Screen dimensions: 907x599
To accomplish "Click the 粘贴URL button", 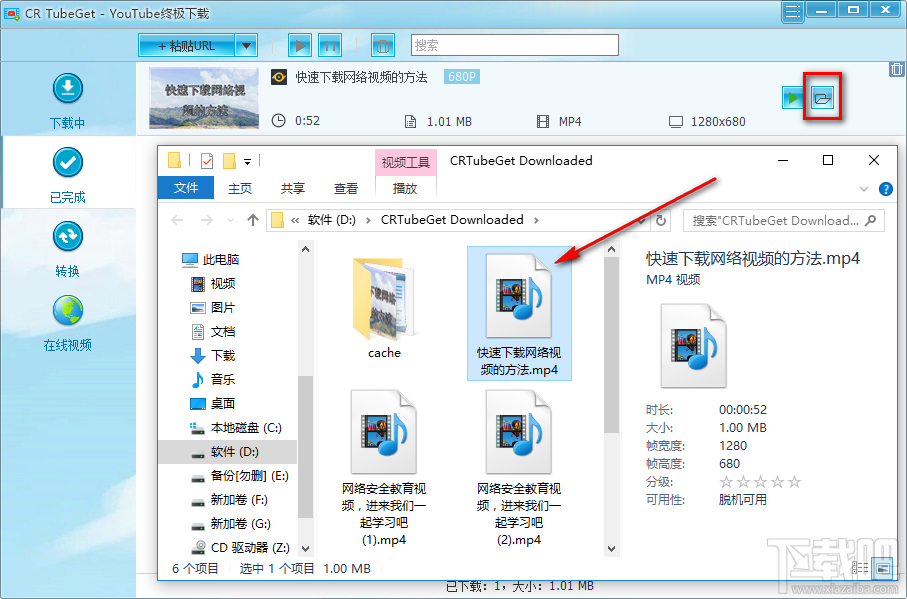I will point(186,46).
